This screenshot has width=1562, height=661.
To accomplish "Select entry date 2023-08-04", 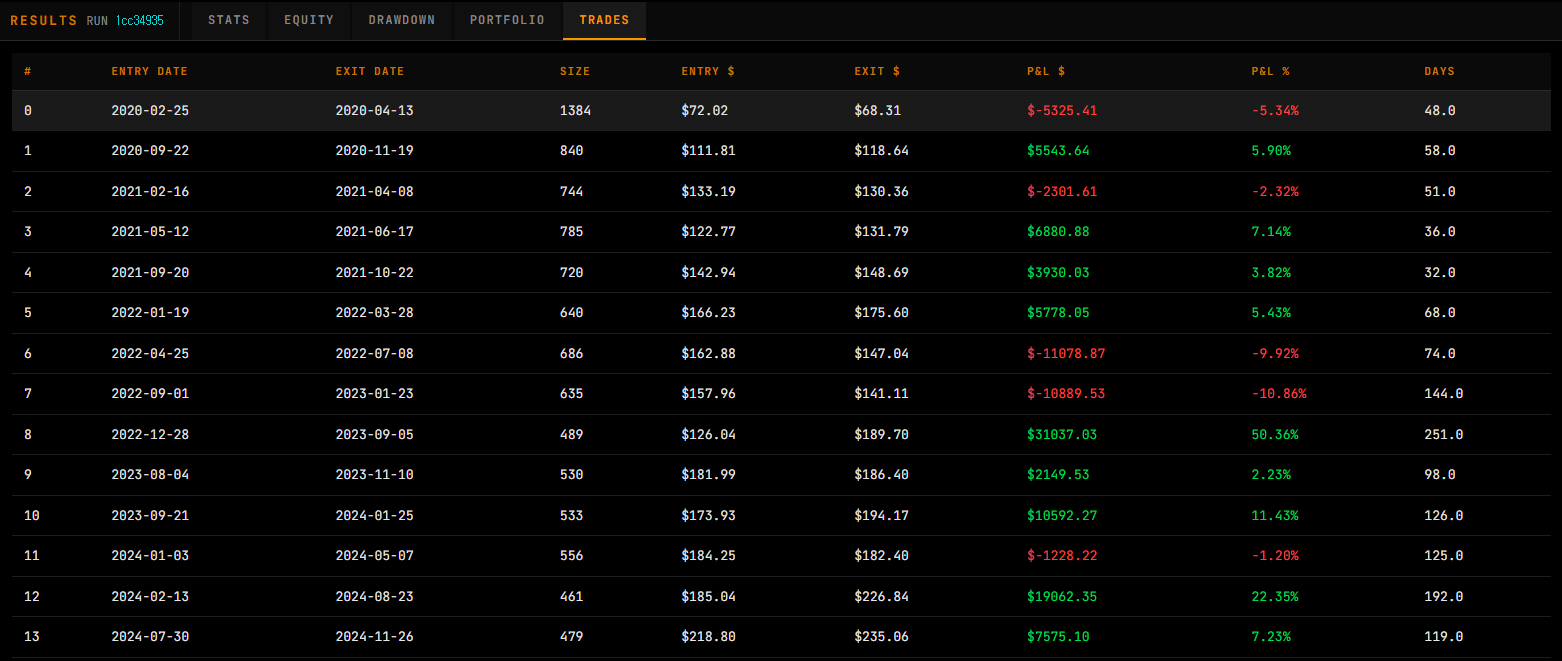I will pos(150,475).
